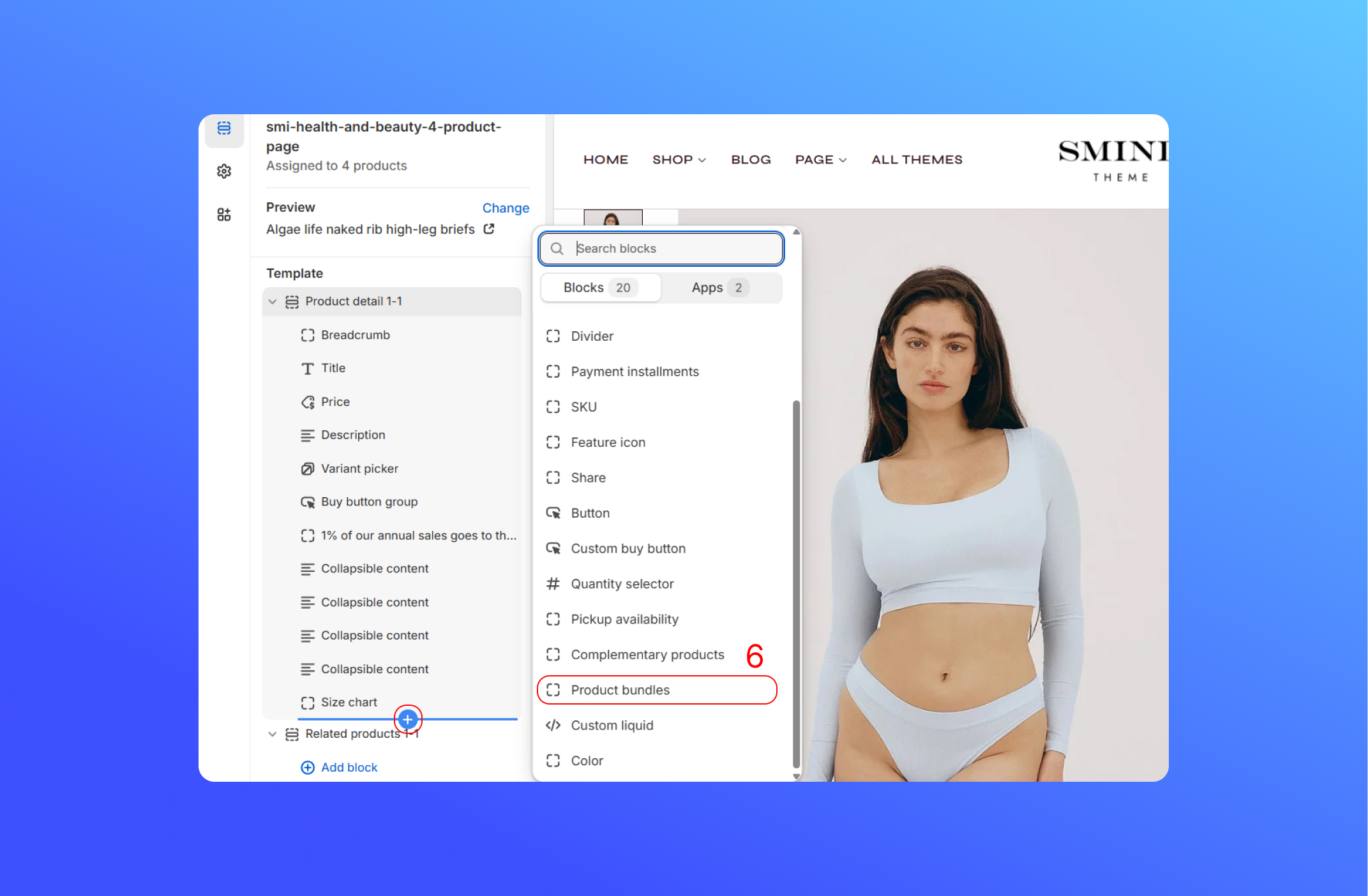
Task: Collapse the Related products 1-1 section
Action: coord(273,735)
